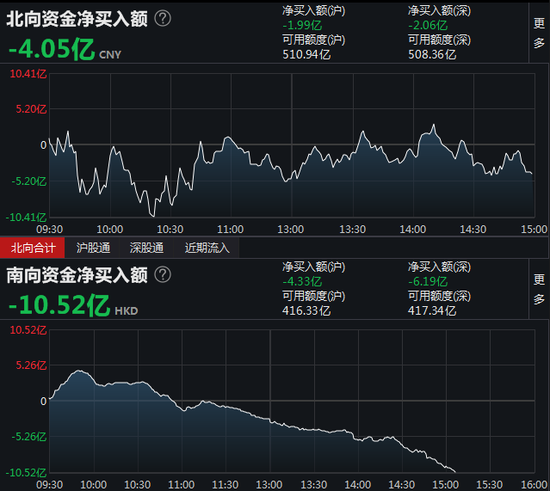Click the northbound chart's lowest trough near 10:20
Image resolution: width=550 pixels, height=491 pixels.
point(153,216)
